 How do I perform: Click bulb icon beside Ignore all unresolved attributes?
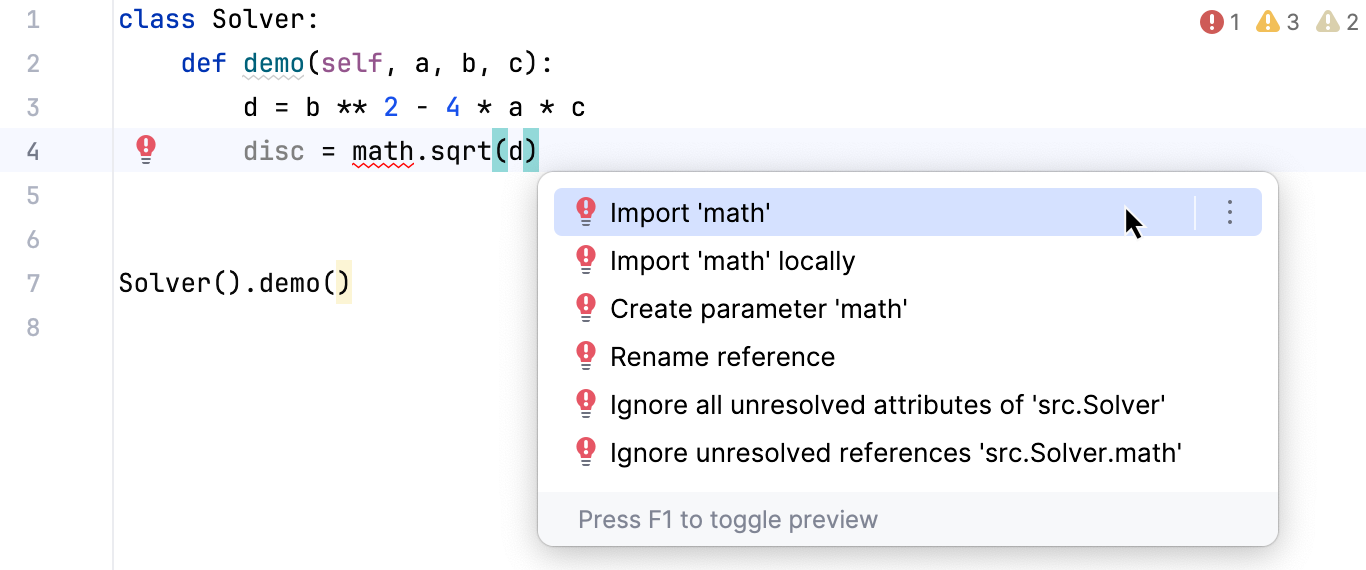(x=587, y=405)
